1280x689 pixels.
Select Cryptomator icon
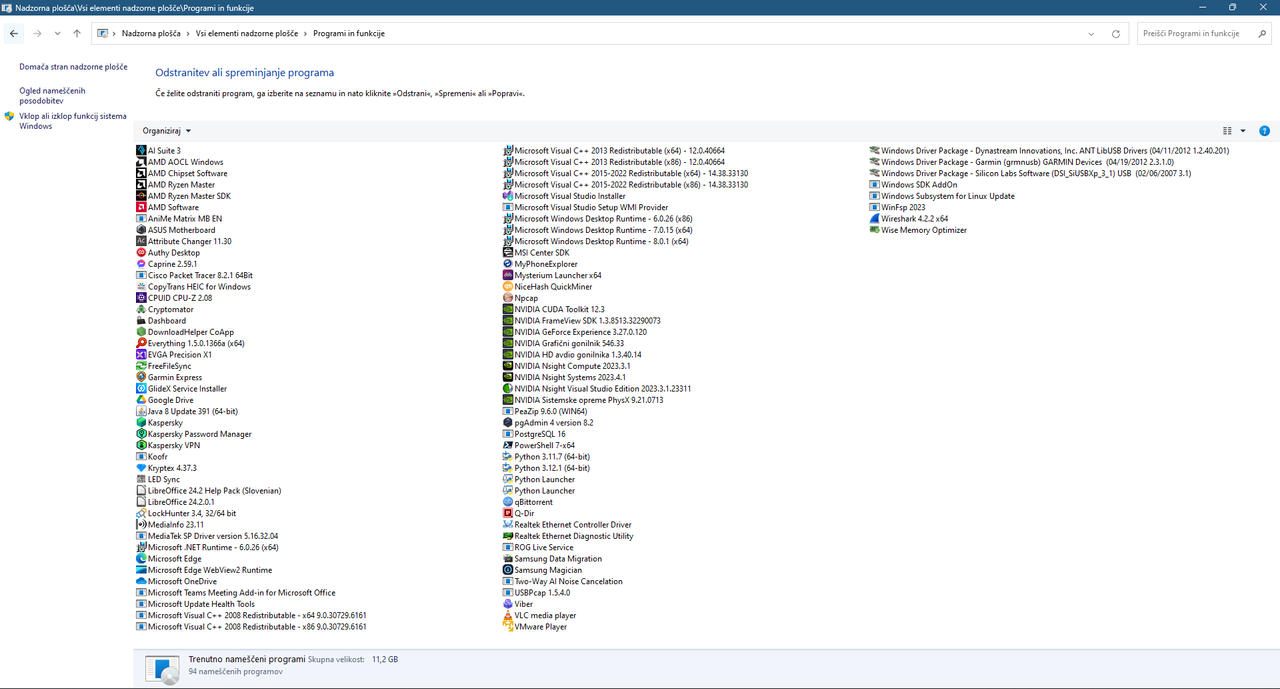tap(140, 309)
